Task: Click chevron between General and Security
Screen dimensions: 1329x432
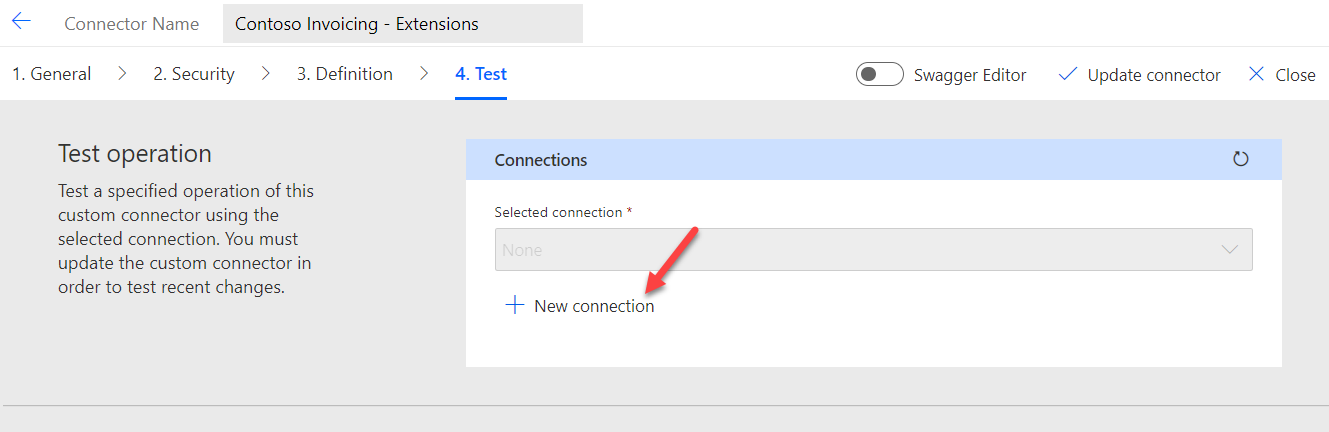Action: (x=122, y=74)
